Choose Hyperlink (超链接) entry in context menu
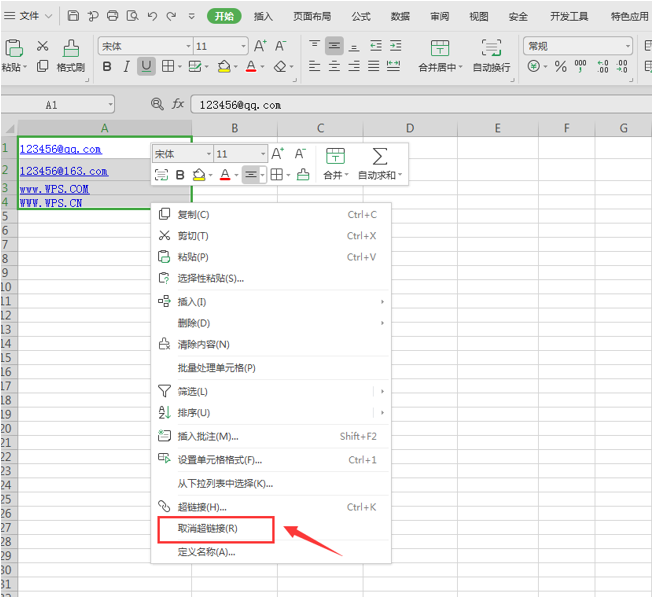The height and width of the screenshot is (601, 653). pyautogui.click(x=271, y=507)
